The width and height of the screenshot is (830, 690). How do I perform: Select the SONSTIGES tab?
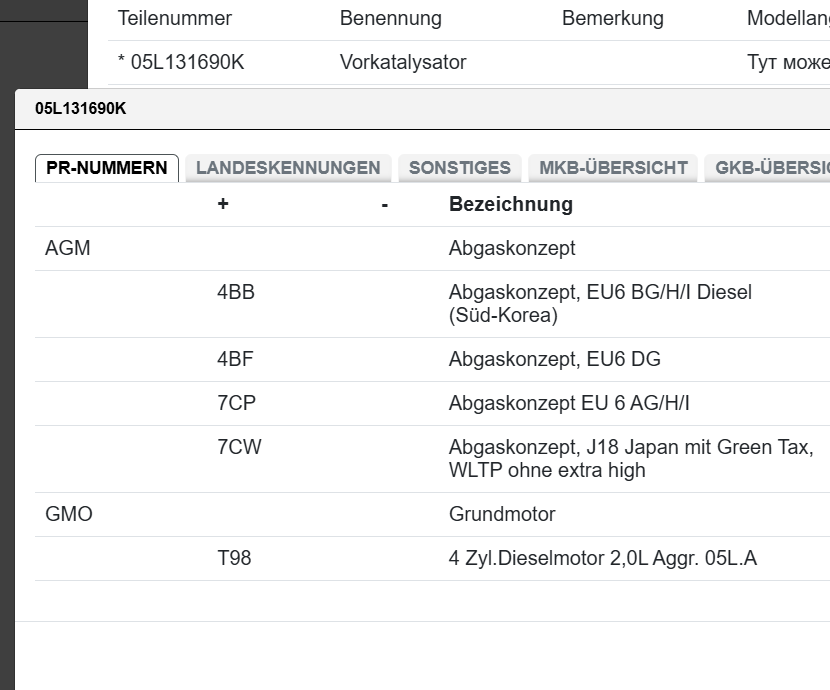point(459,168)
